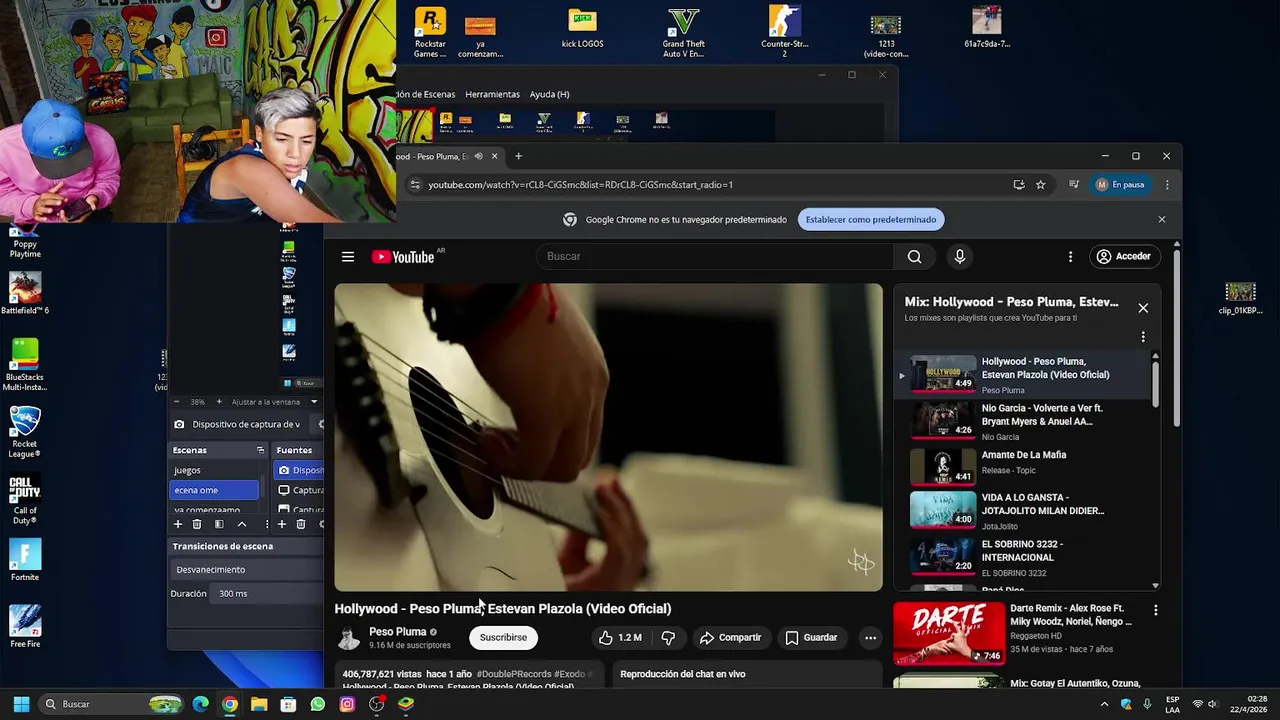Open File Explorer from the taskbar
This screenshot has width=1280, height=720.
(259, 704)
